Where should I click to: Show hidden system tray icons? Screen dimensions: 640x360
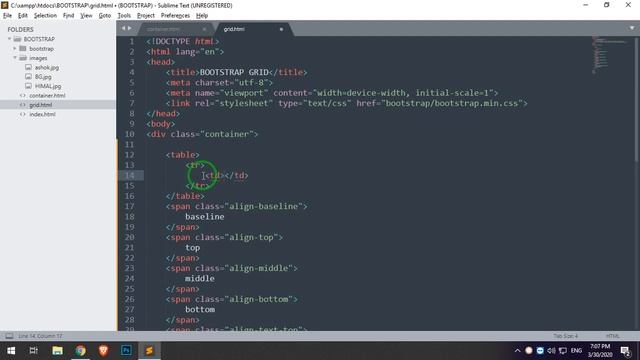pos(518,351)
